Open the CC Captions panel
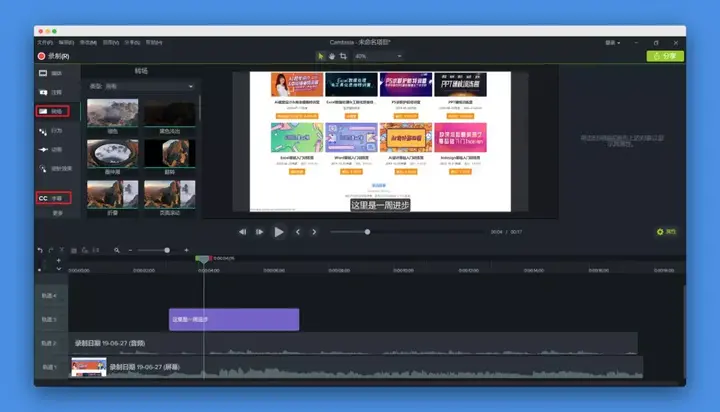The image size is (720, 412). pyautogui.click(x=53, y=198)
